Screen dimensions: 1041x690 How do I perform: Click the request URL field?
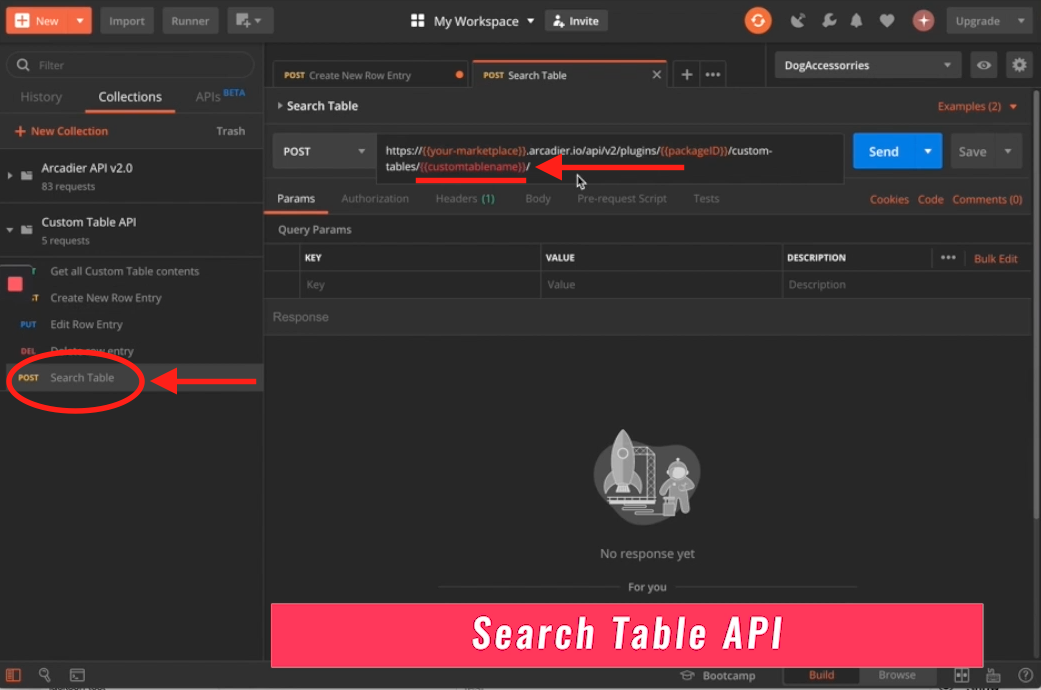pyautogui.click(x=609, y=158)
